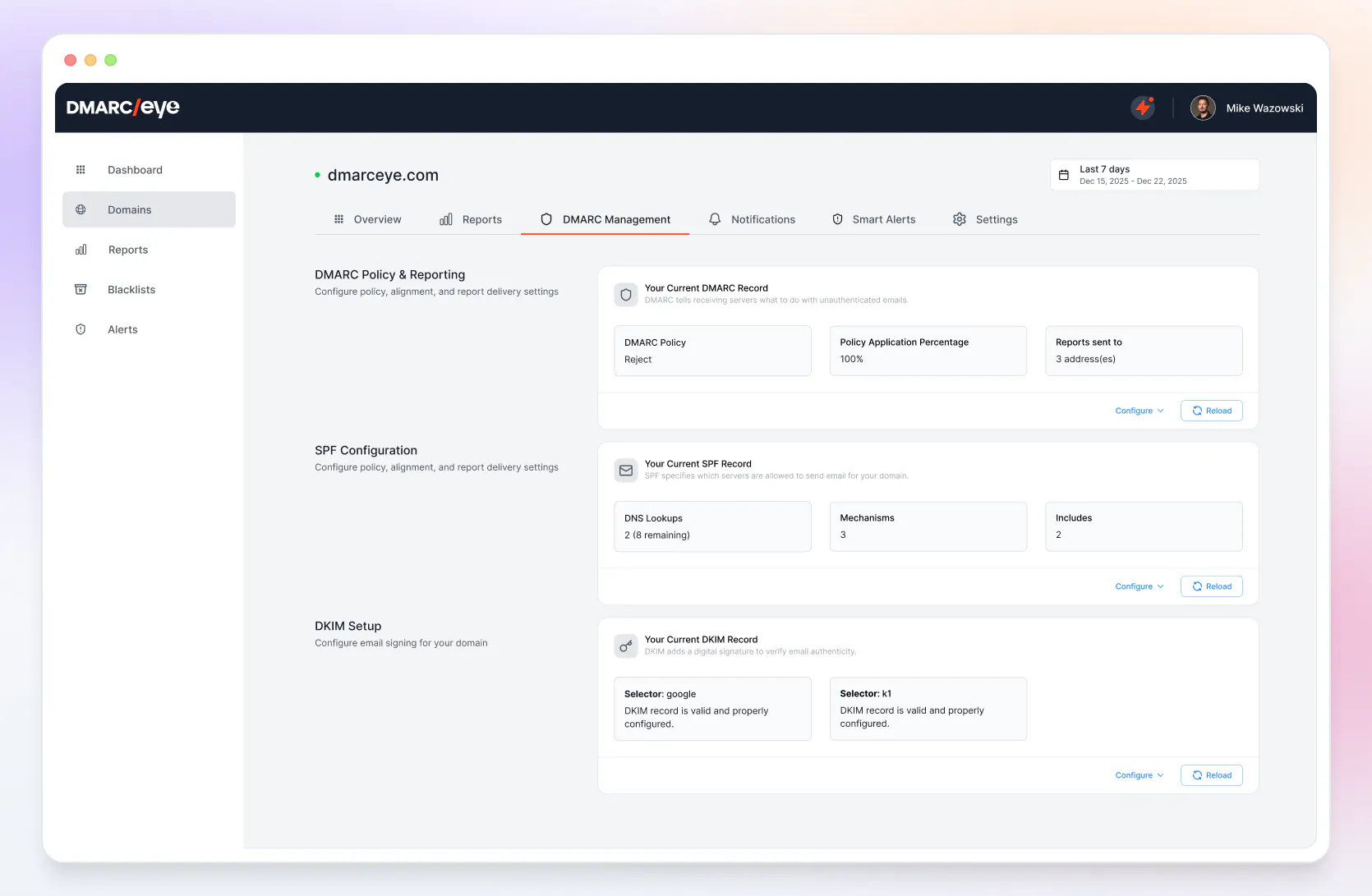Click the SPF Configuration heading
Screen dimensions: 1372x896
(x=366, y=450)
